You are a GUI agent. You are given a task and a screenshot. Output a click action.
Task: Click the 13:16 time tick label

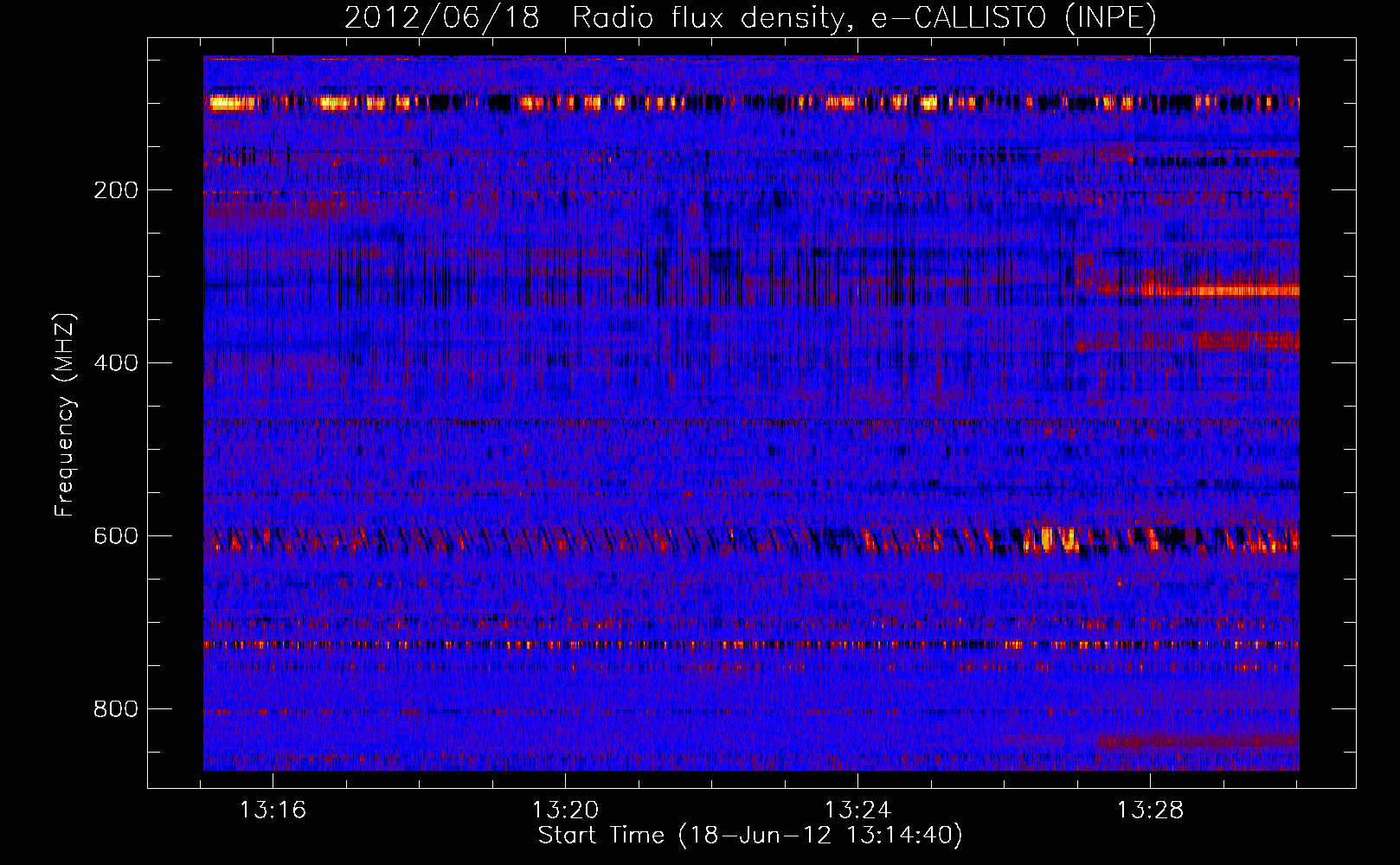(x=273, y=811)
